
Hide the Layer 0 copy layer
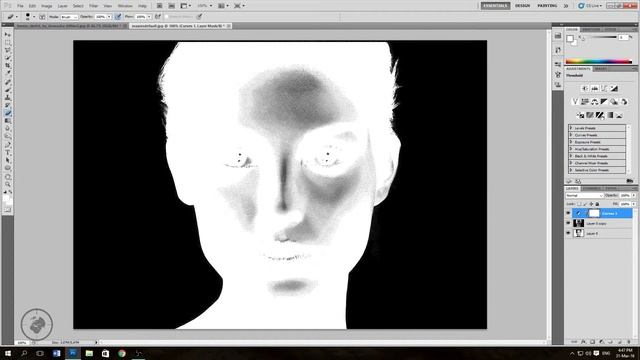[568, 223]
